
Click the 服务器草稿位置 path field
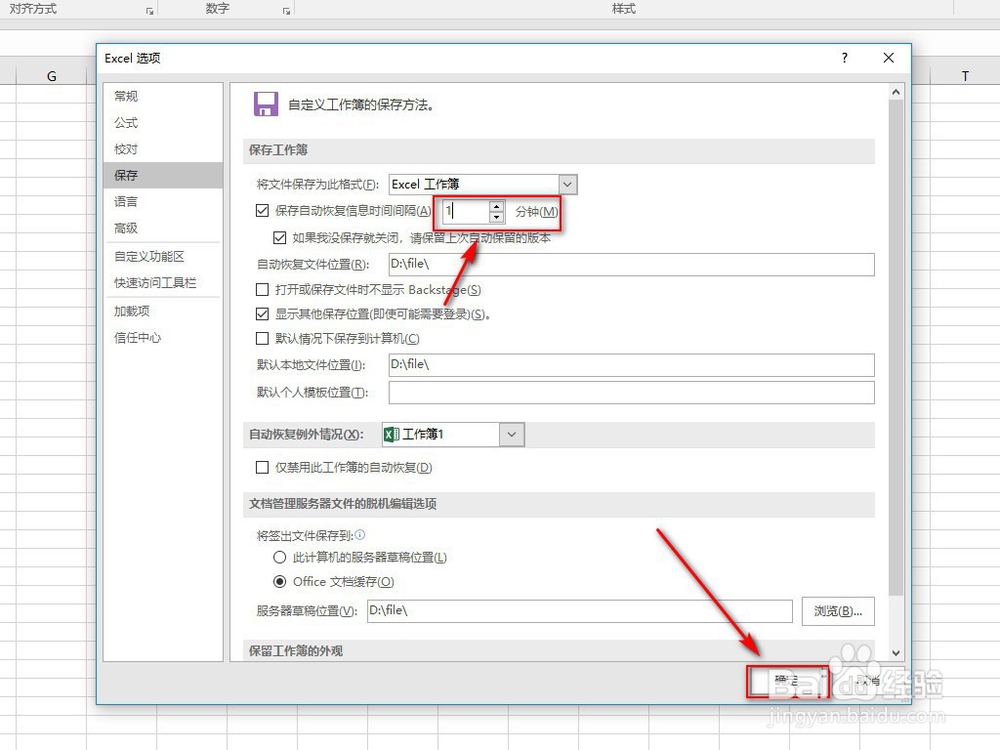580,611
